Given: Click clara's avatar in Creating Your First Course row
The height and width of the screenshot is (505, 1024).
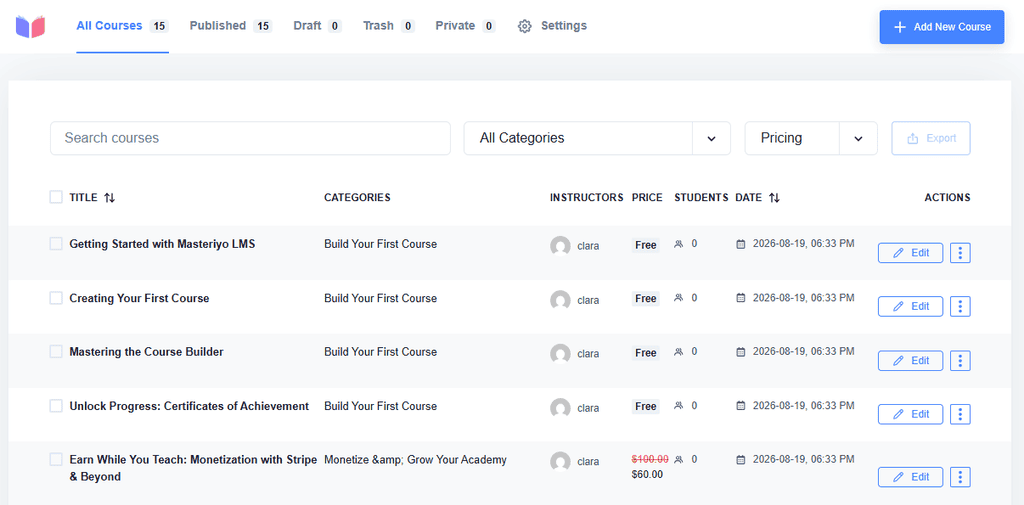Looking at the screenshot, I should [560, 301].
